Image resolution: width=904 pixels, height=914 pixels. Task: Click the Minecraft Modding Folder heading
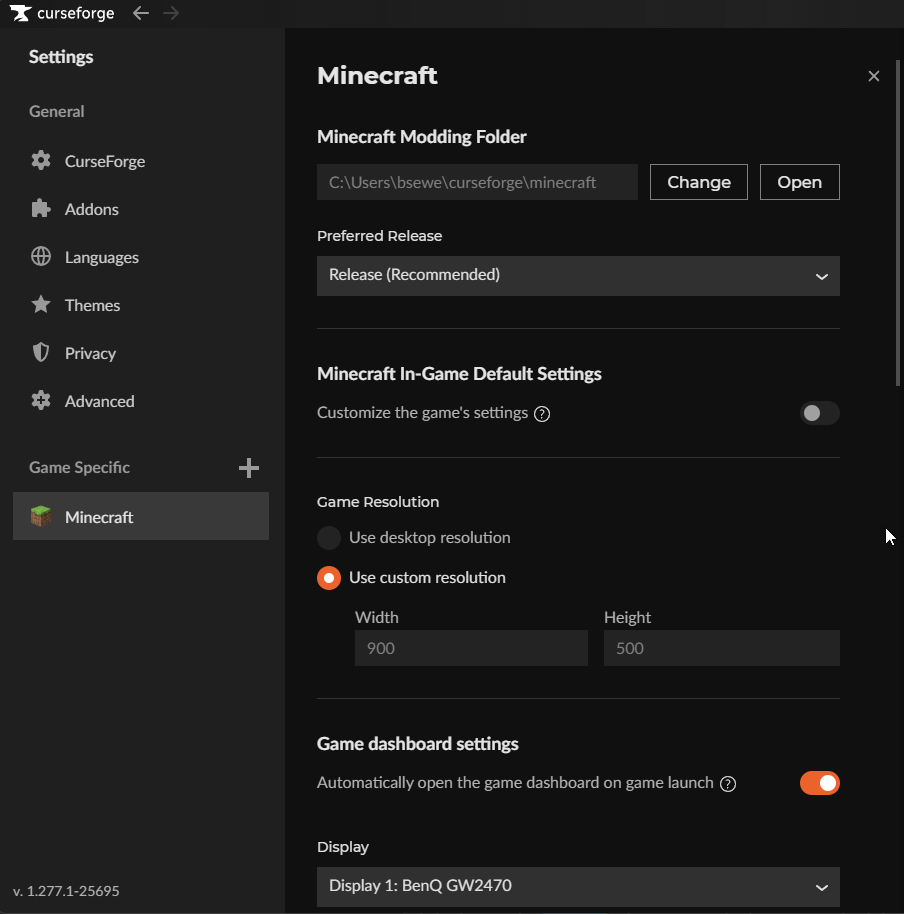point(422,137)
